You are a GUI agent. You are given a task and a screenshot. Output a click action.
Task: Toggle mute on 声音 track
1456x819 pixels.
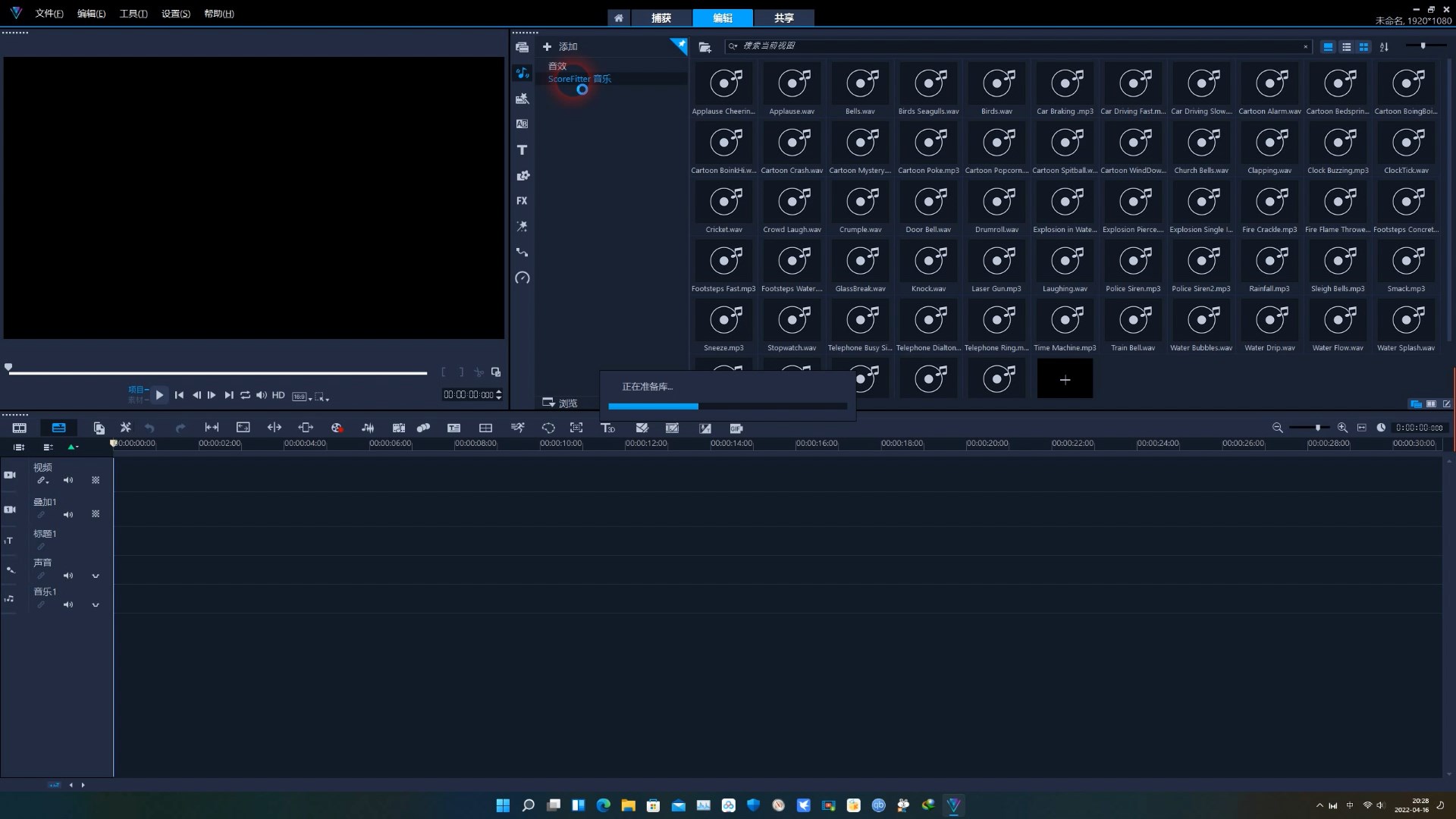67,575
